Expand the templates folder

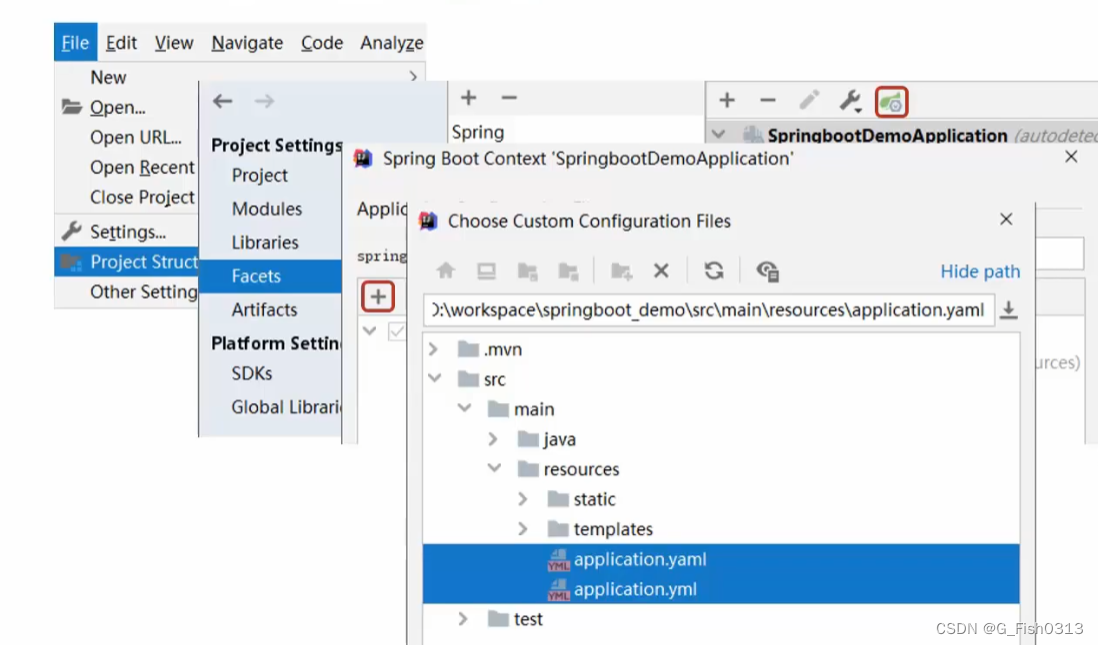[x=522, y=529]
